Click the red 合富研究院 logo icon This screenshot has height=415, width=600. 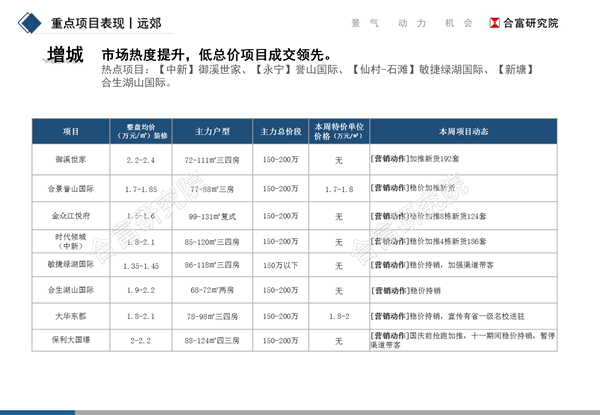[494, 23]
